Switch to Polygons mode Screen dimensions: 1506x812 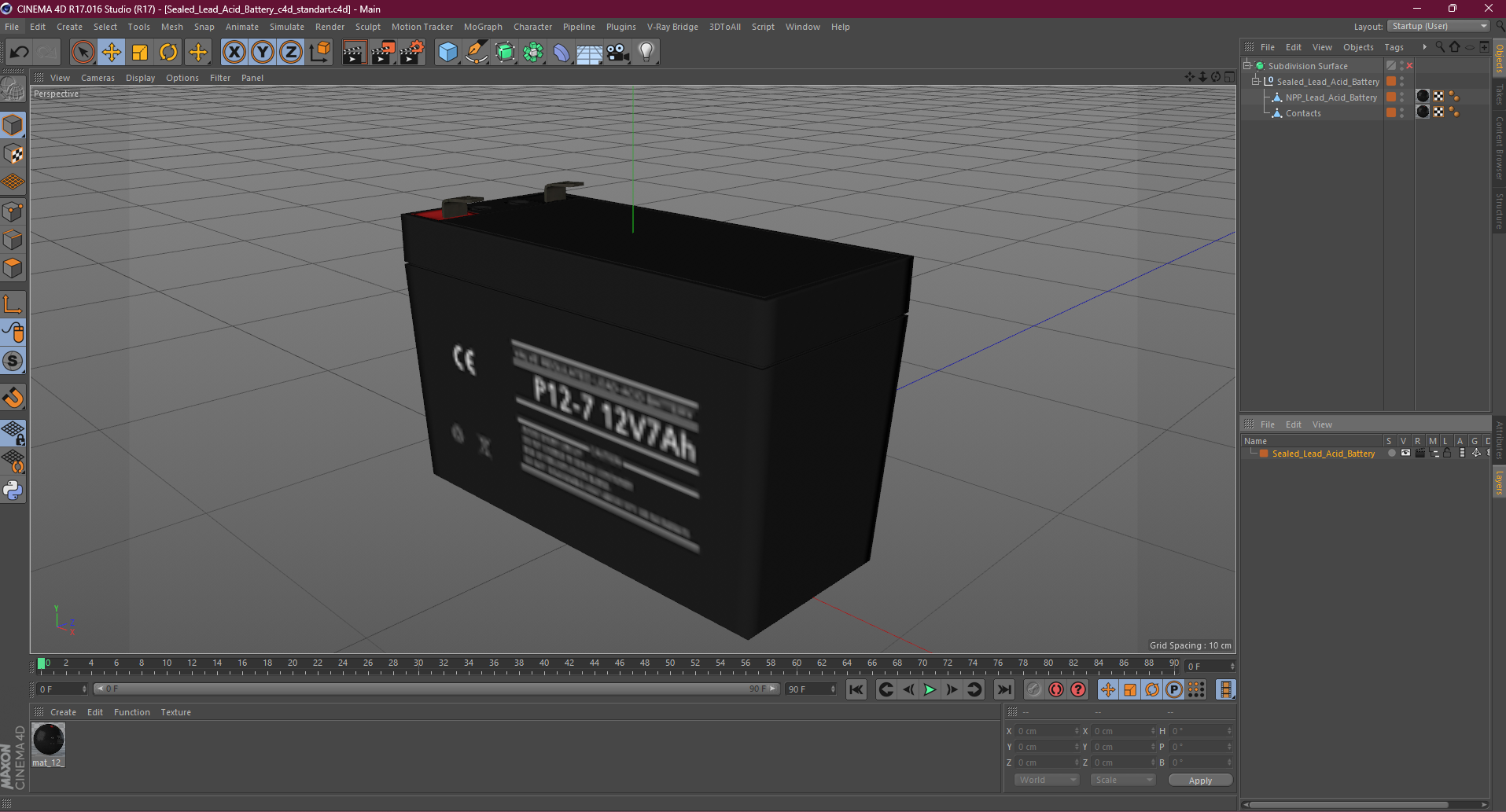(13, 268)
